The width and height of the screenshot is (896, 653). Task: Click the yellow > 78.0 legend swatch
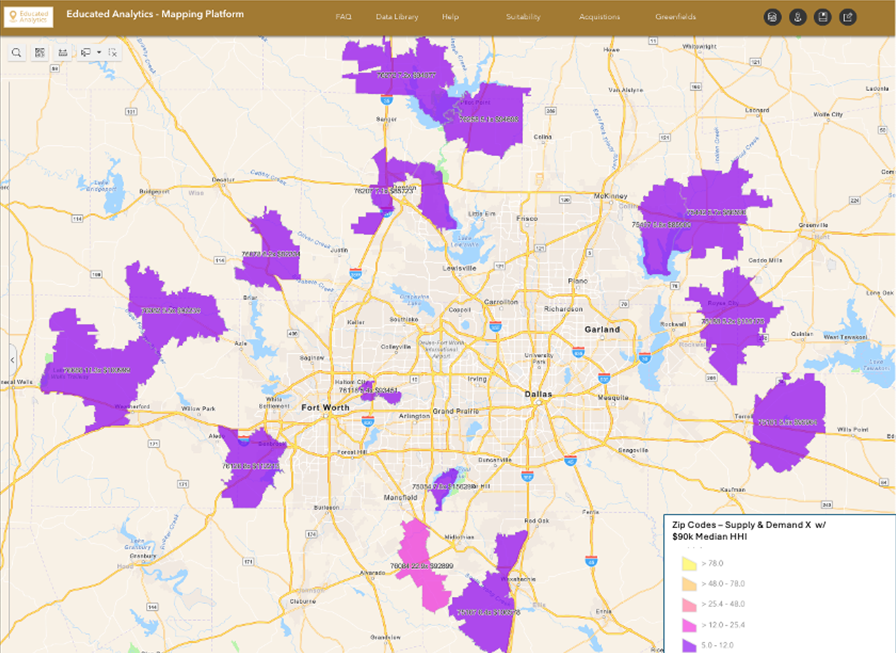point(689,565)
